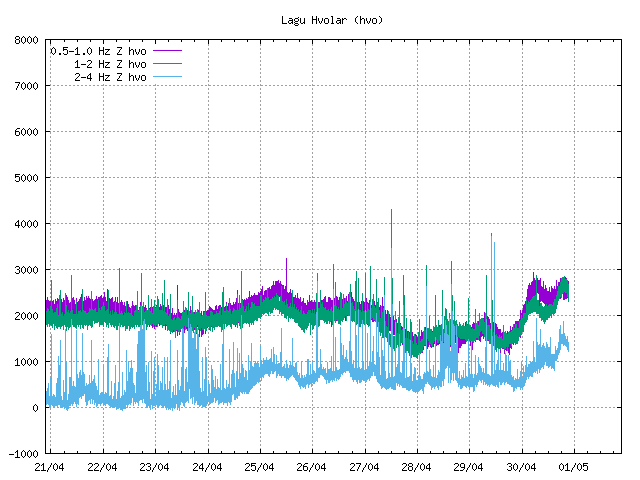Screen dimensions: 640x480
Task: Click y-axis label -1000
Action: pyautogui.click(x=24, y=454)
